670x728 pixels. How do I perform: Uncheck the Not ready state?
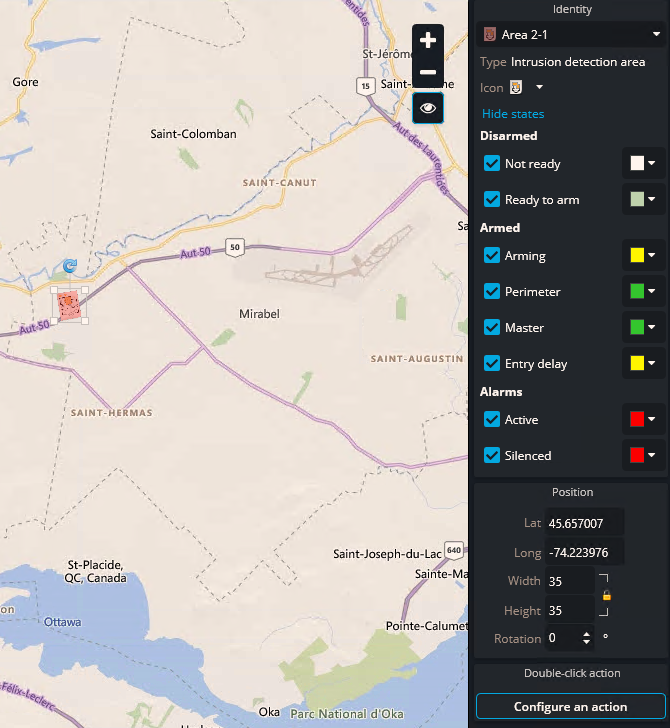pos(492,164)
